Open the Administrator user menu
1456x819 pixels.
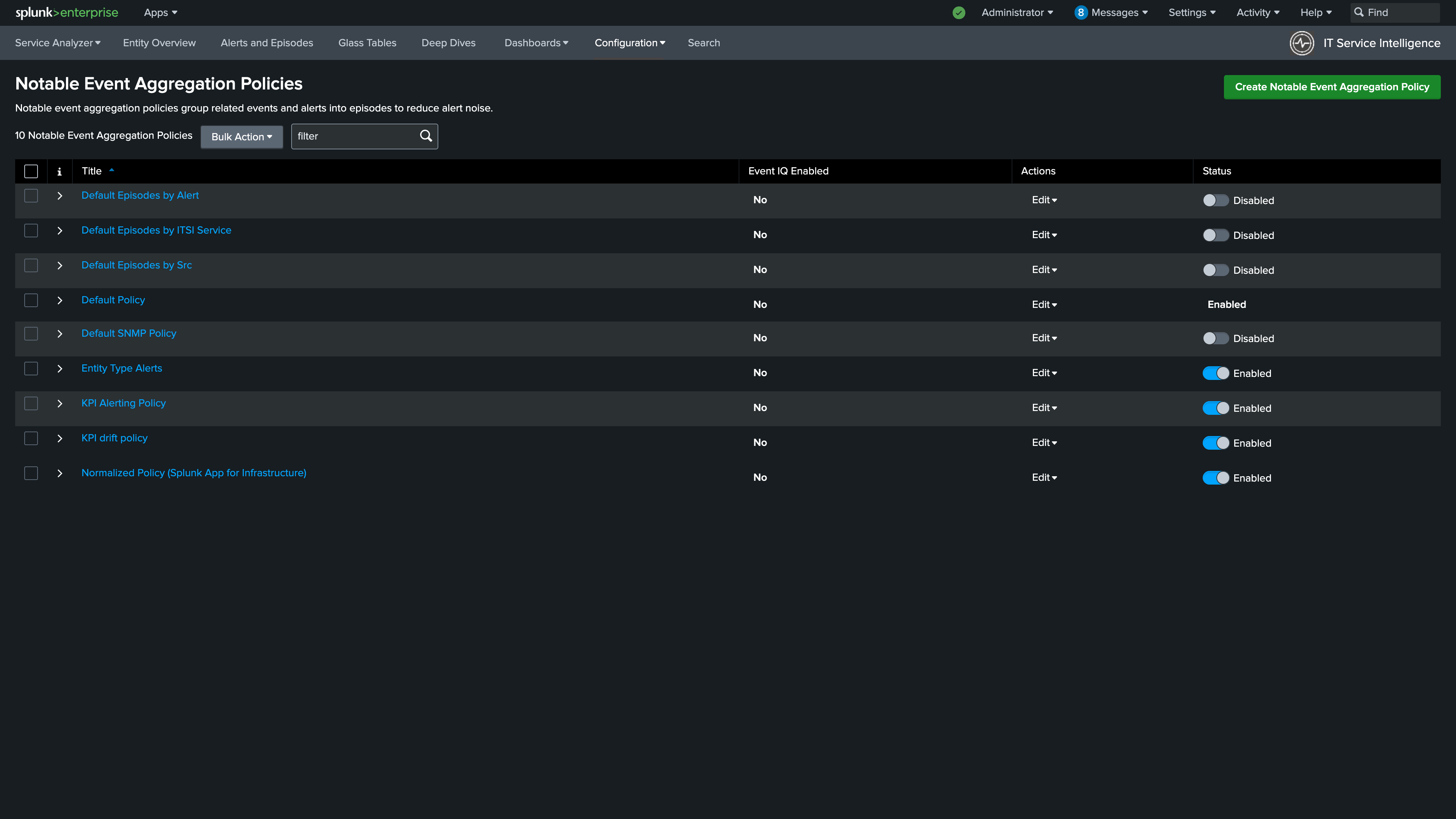(1017, 13)
